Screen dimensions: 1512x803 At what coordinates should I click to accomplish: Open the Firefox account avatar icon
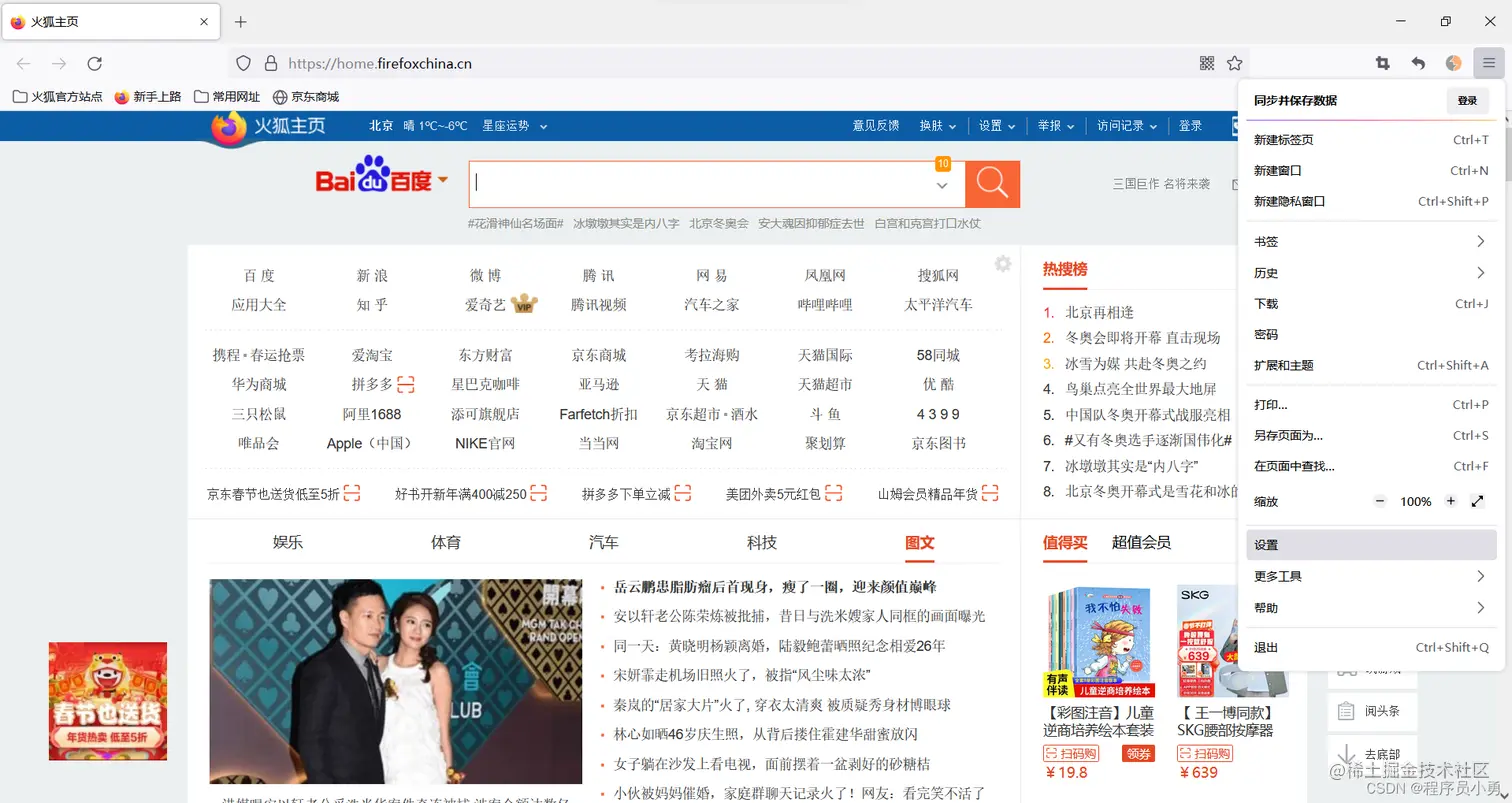click(1454, 63)
